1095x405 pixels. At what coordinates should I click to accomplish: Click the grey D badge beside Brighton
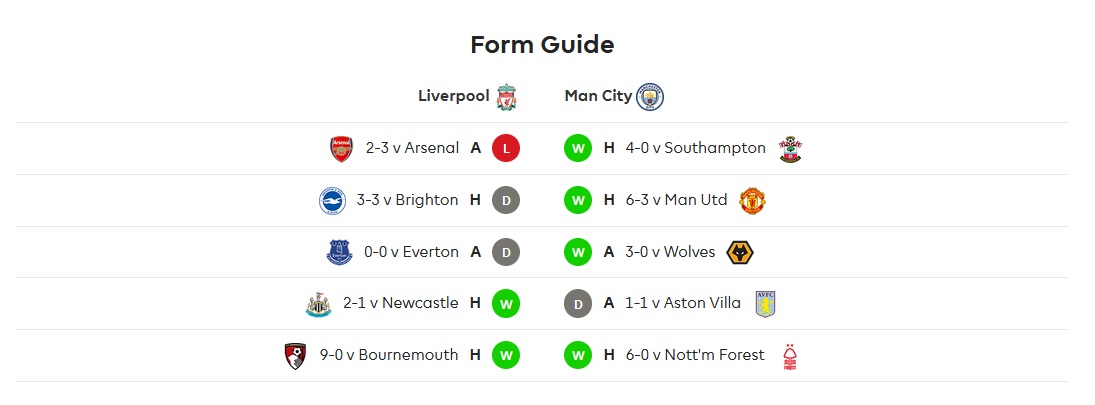506,200
